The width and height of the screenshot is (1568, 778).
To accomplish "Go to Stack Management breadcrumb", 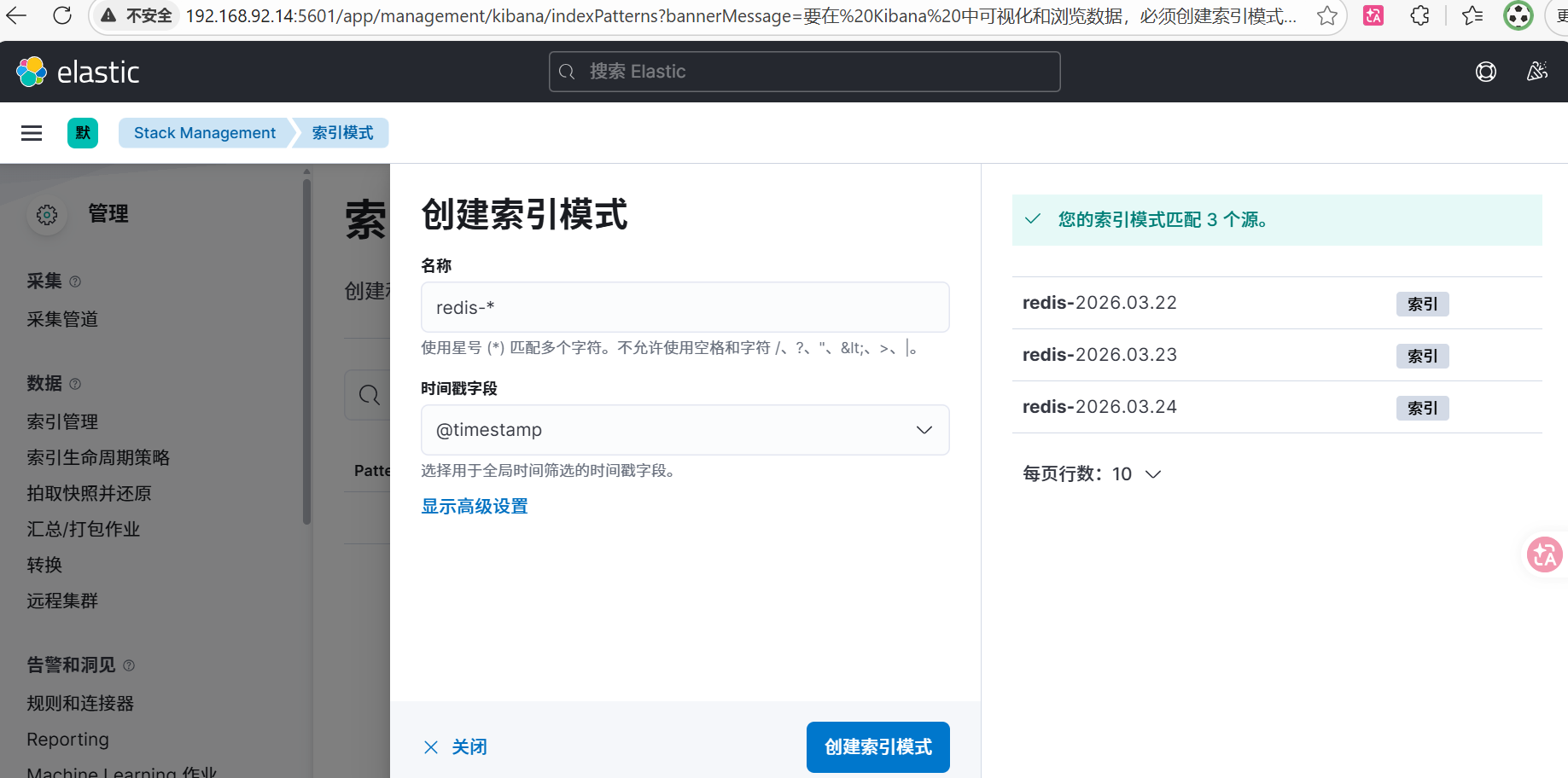I will point(205,133).
